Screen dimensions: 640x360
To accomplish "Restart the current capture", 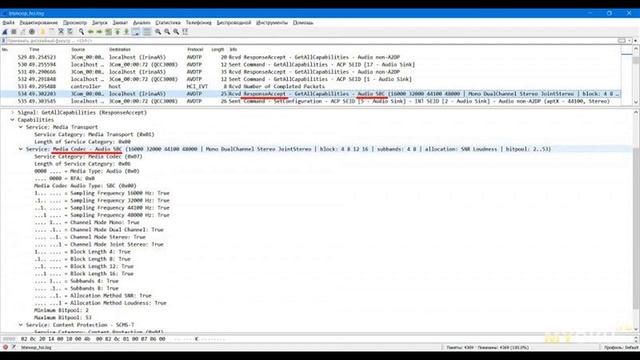I will [23, 32].
